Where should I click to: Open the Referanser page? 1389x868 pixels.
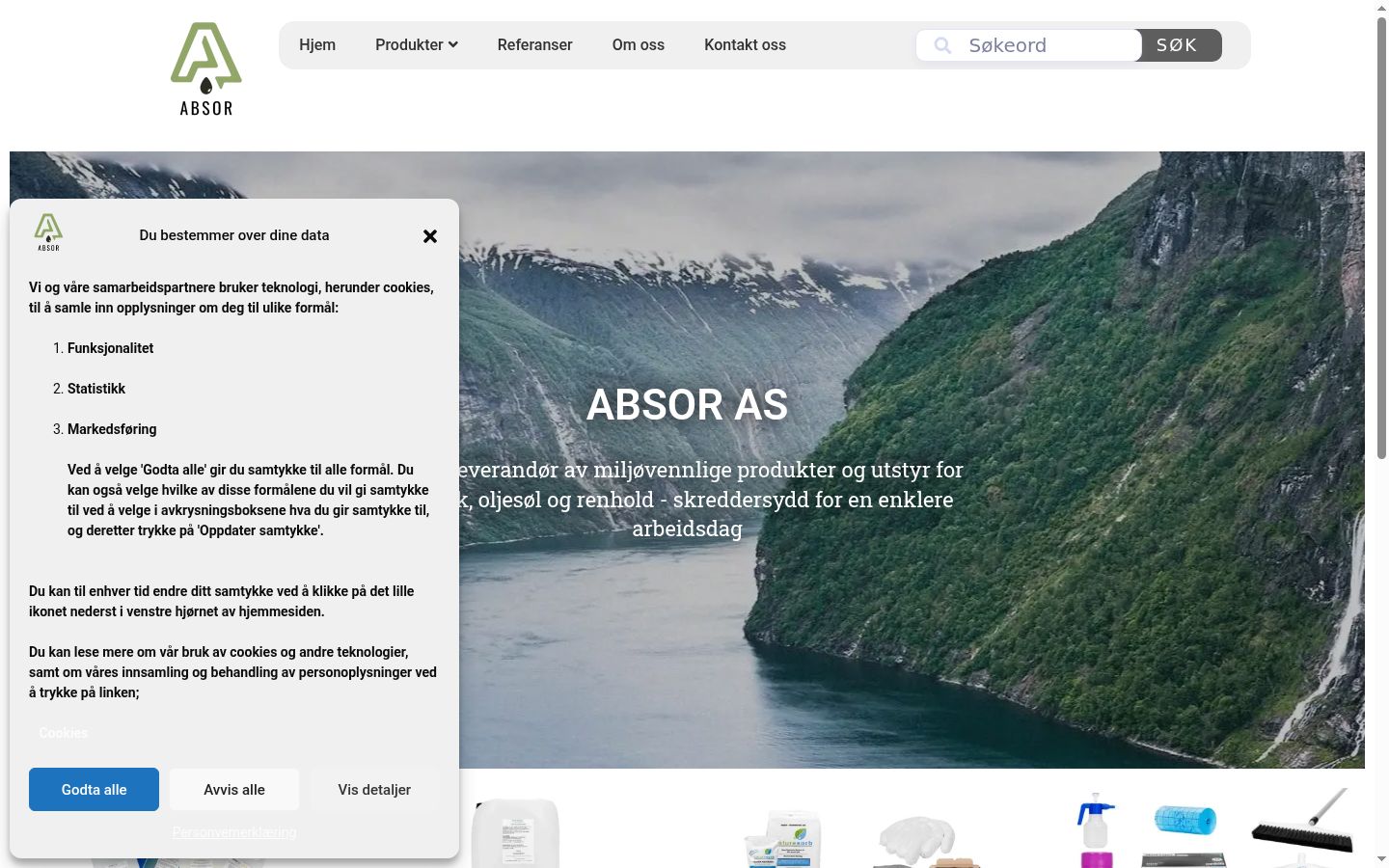[535, 45]
